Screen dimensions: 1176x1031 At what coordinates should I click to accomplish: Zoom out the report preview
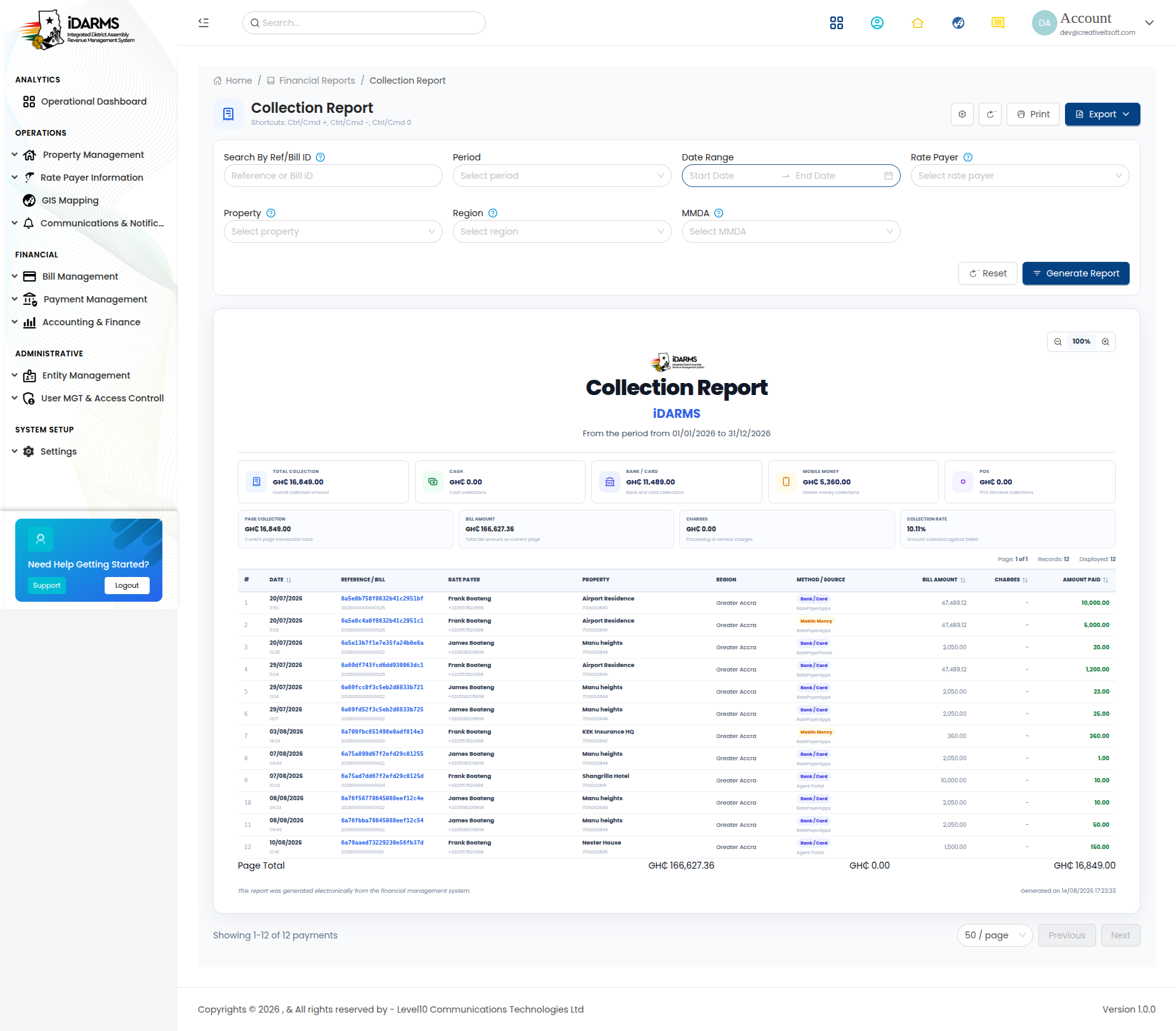coord(1058,342)
